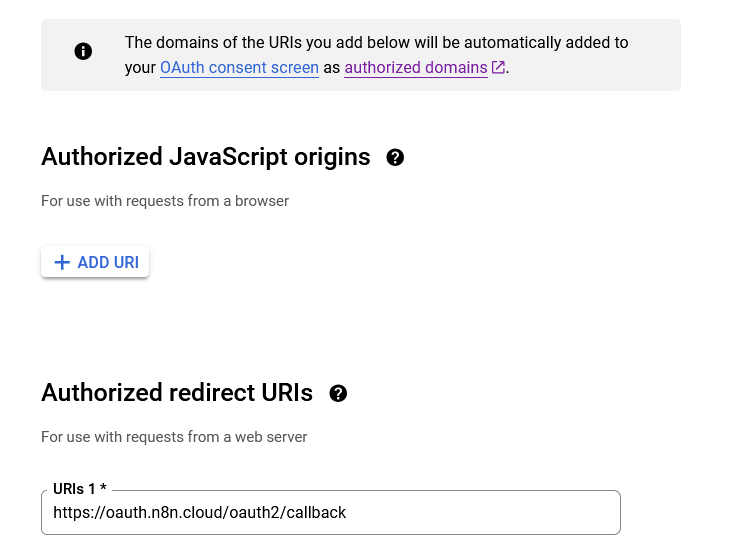
Task: Click the external-link icon after authorized domains
Action: pyautogui.click(x=498, y=67)
